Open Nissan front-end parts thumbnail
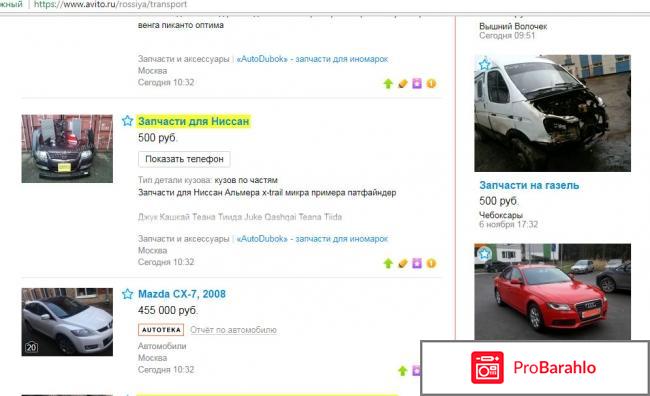 (67, 148)
